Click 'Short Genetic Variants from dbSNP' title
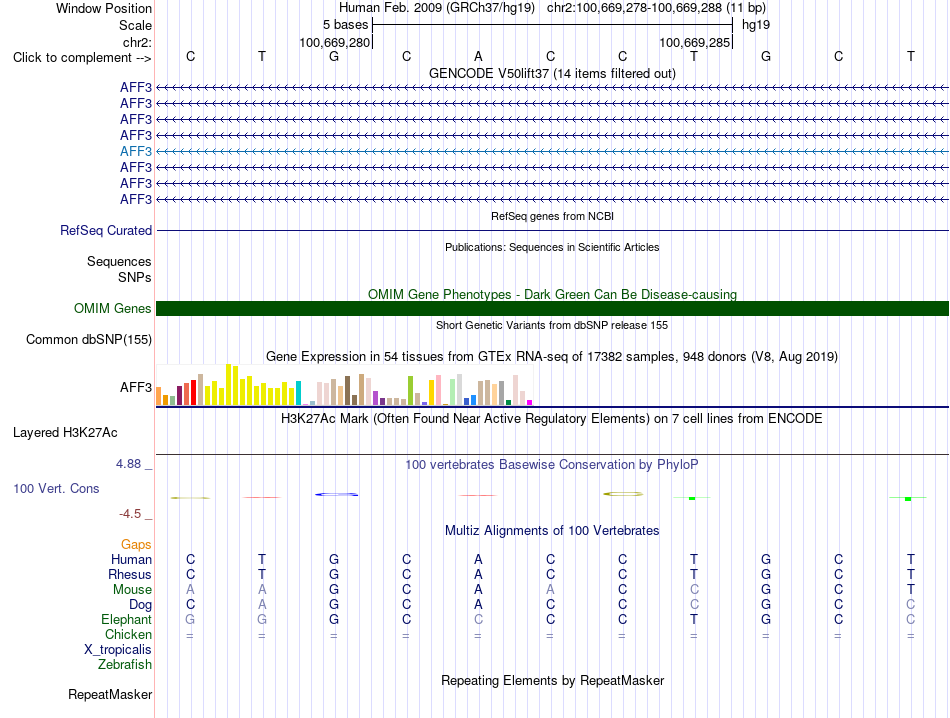 552,325
